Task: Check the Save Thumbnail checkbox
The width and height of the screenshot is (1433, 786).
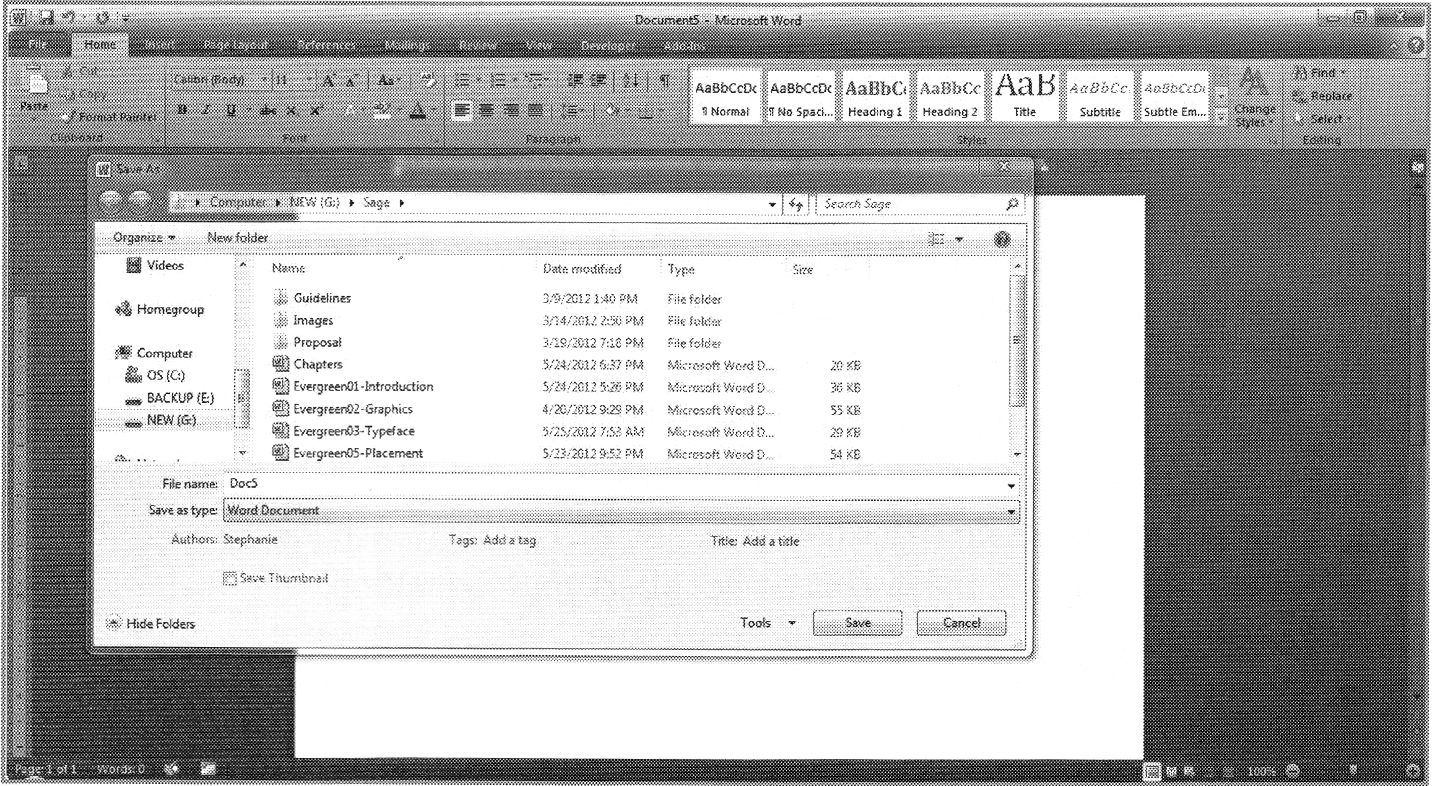Action: point(231,578)
